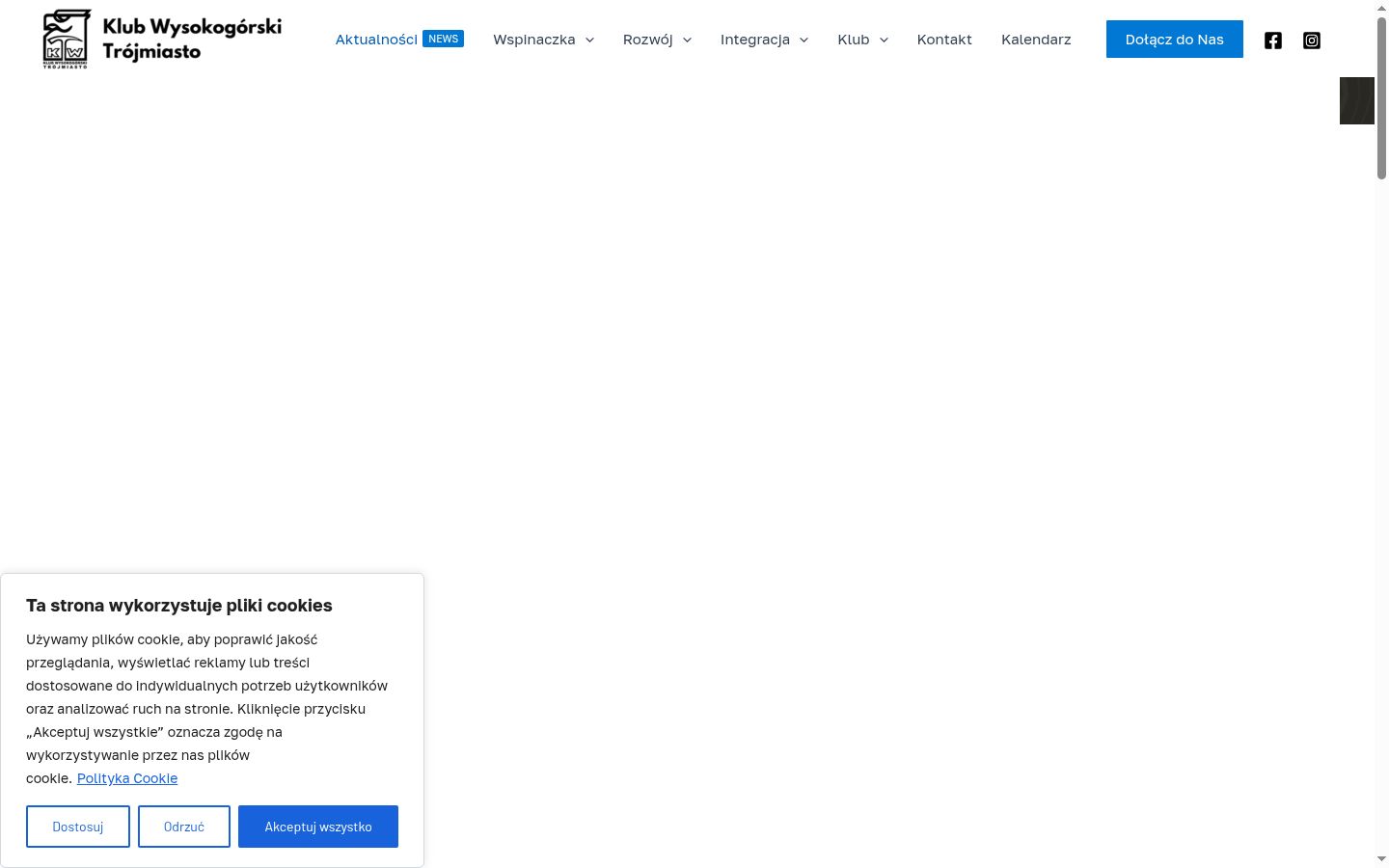Screen dimensions: 1389x868
Task: Open the club's Facebook page icon
Action: click(x=1273, y=40)
